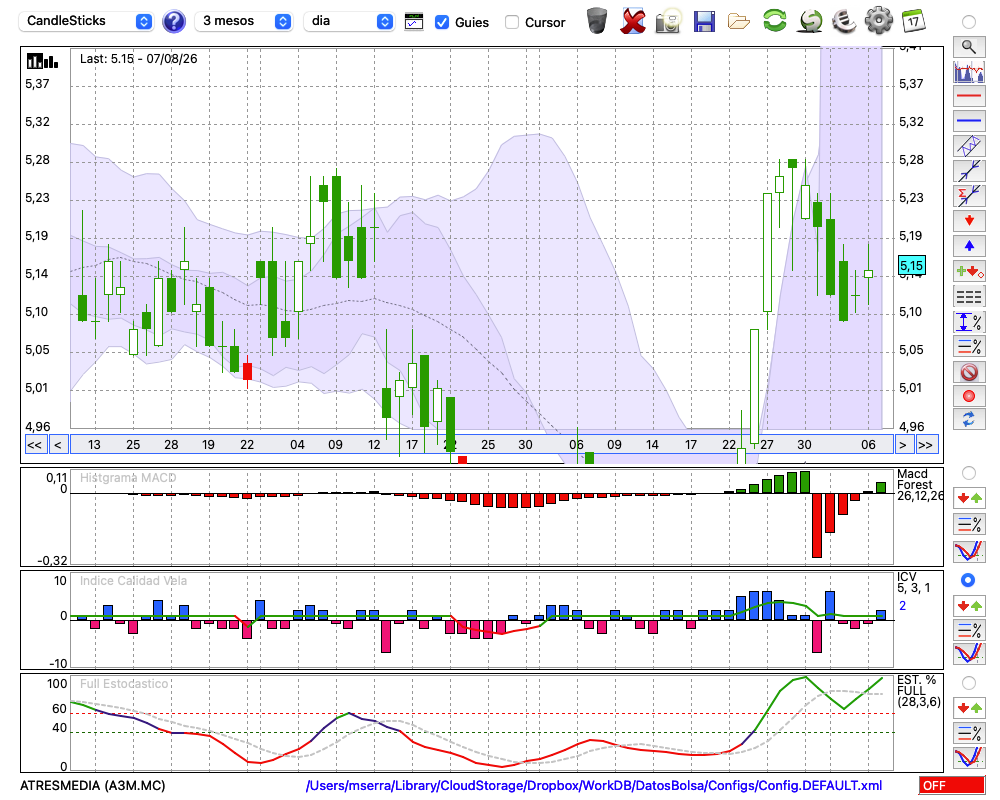This screenshot has width=1000, height=800.
Task: Click the << jump to start button
Action: click(x=34, y=445)
